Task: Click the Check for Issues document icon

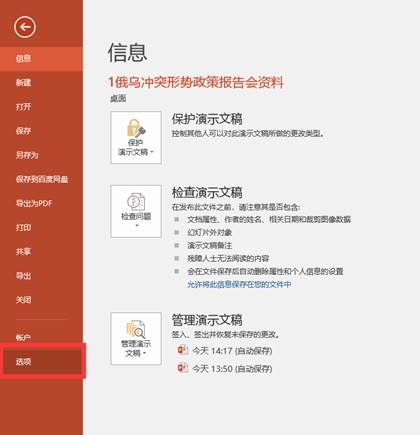Action: (136, 202)
